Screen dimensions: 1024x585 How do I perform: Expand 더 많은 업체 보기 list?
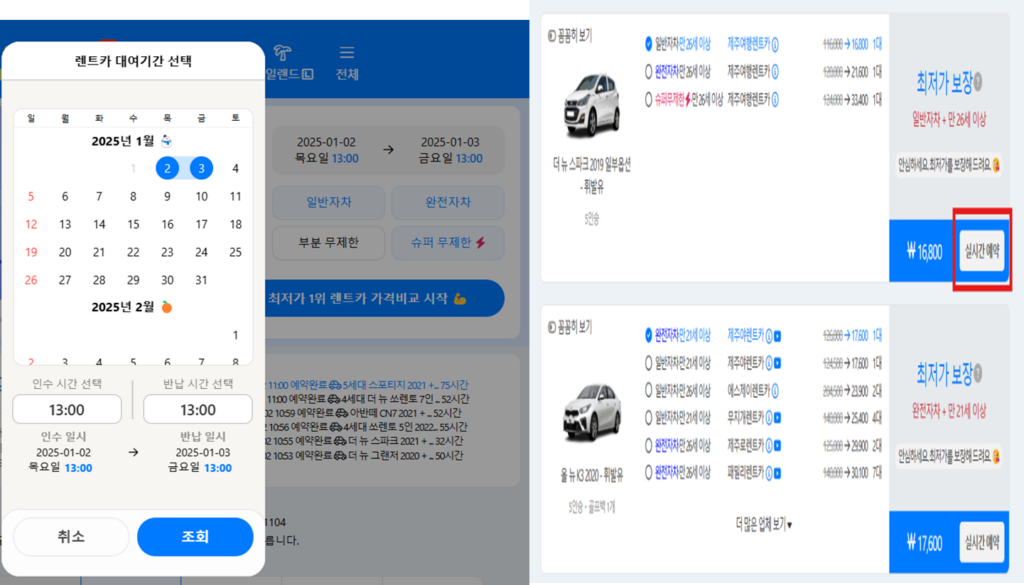(x=763, y=523)
